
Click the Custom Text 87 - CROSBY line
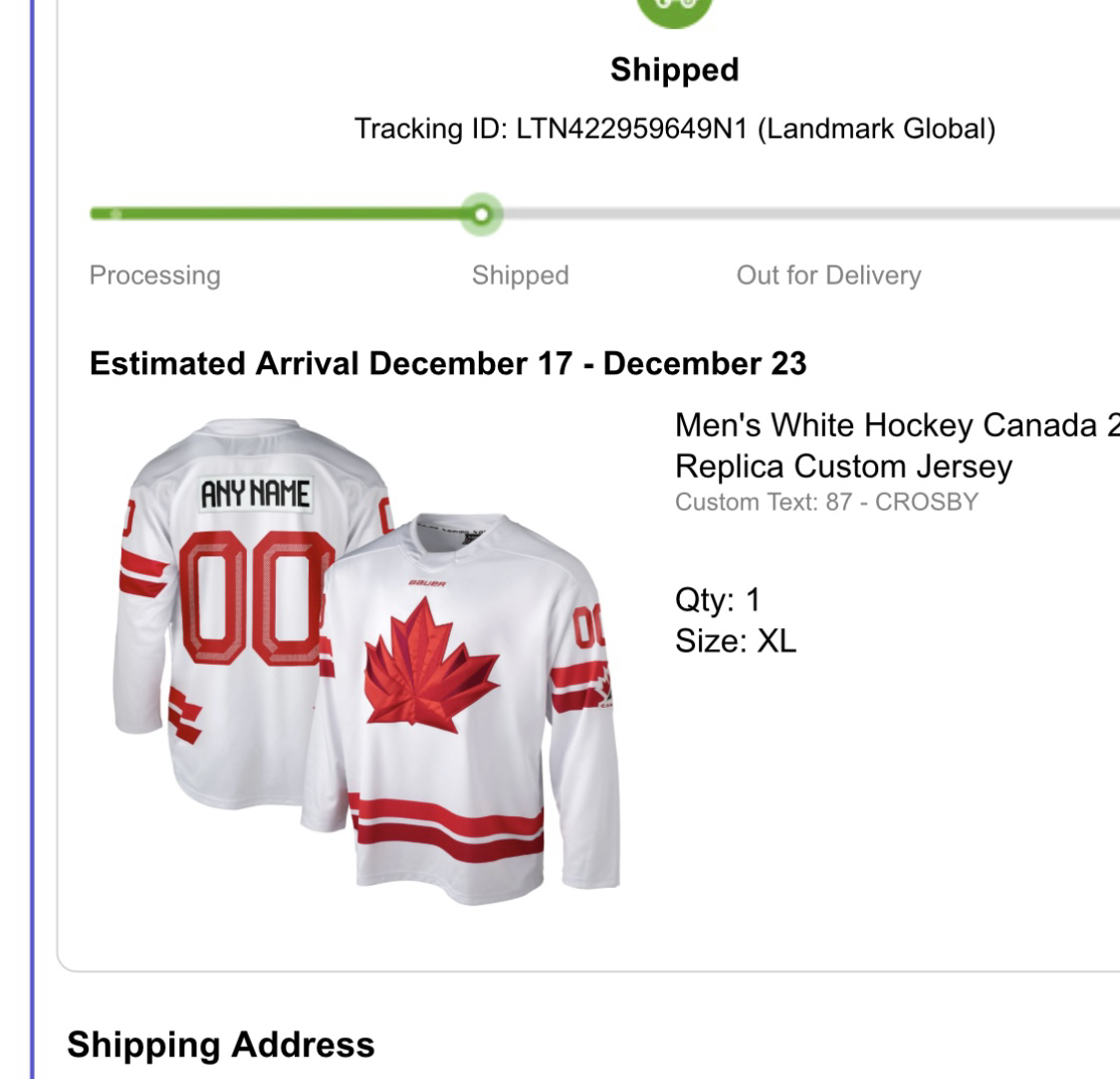point(826,503)
